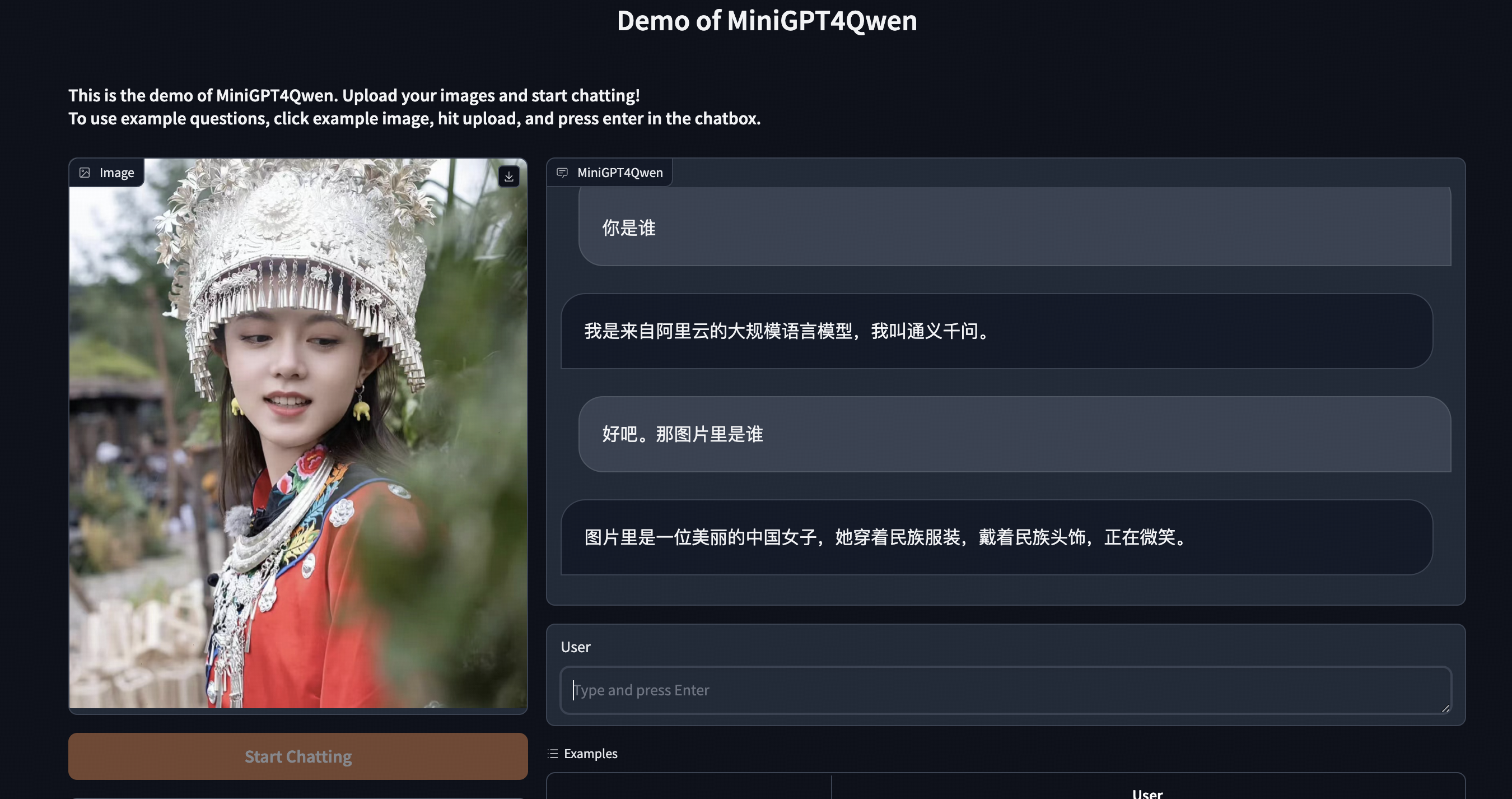Select the user message 你是谁
This screenshot has width=1512, height=799.
pos(628,228)
